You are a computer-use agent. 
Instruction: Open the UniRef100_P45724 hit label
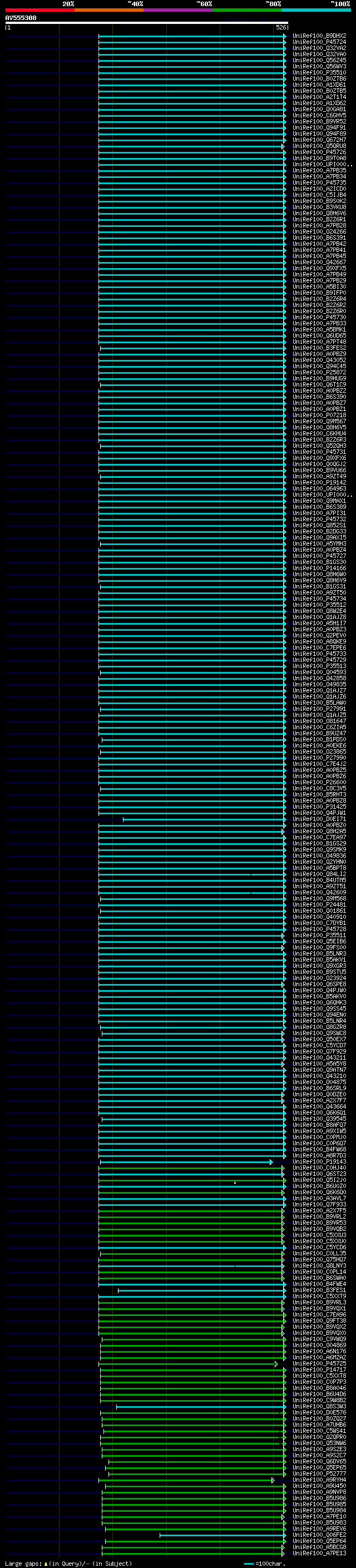point(319,43)
